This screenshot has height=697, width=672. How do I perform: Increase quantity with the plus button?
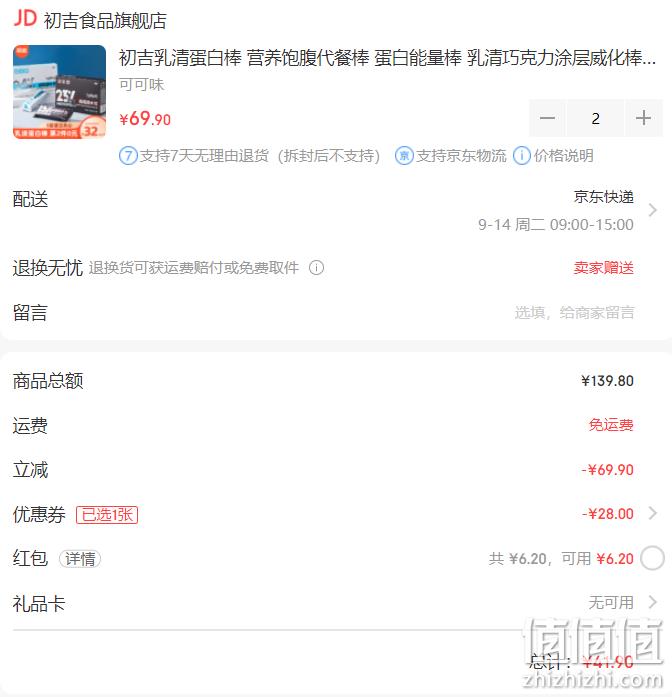click(x=644, y=118)
